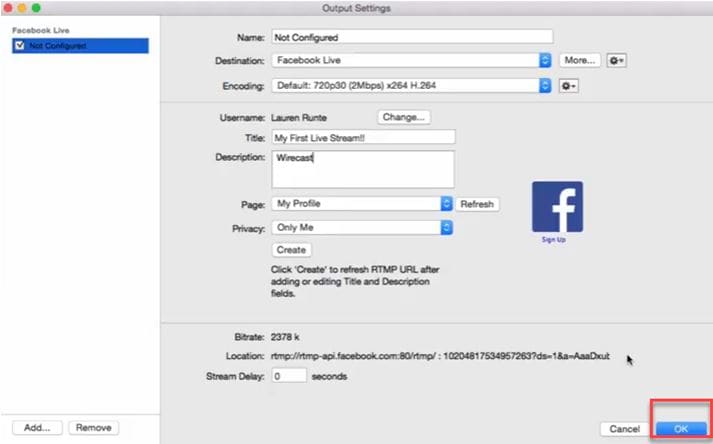The height and width of the screenshot is (444, 713).
Task: Click the Remove button
Action: point(94,428)
